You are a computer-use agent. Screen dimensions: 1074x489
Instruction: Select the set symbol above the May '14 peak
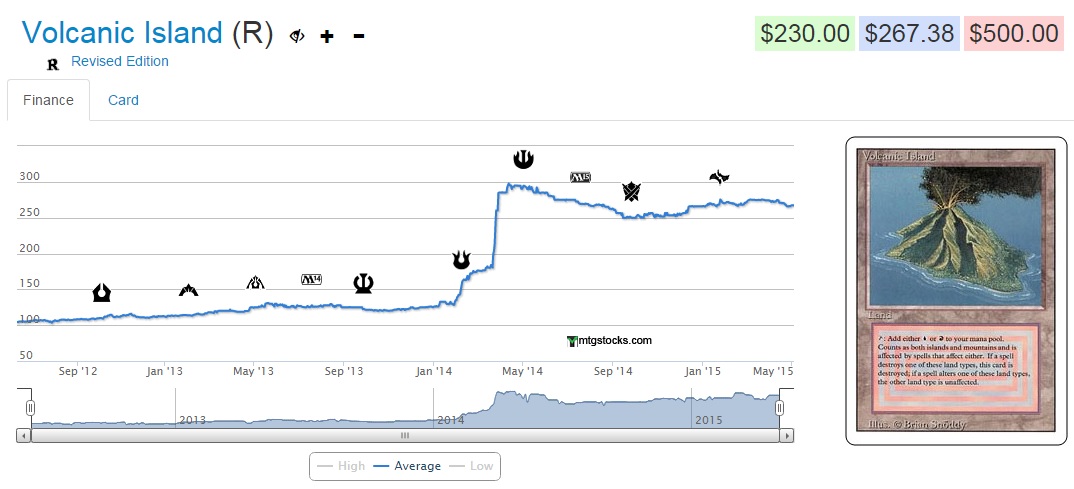[523, 159]
